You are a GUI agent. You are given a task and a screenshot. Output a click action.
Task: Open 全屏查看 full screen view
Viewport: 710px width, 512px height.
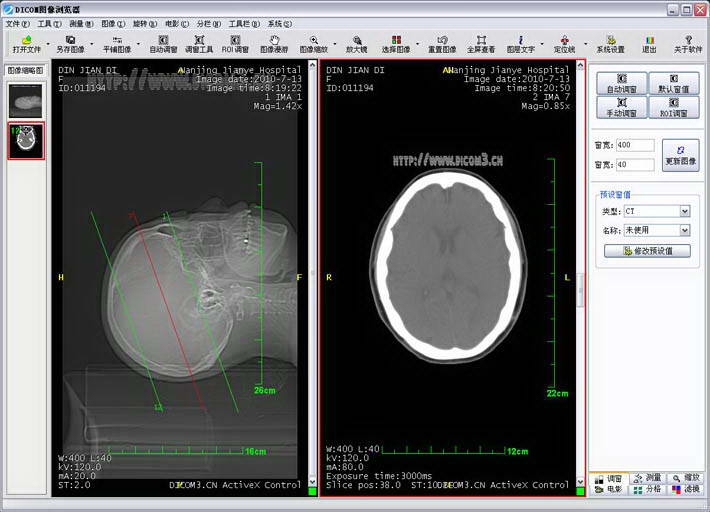[x=481, y=44]
